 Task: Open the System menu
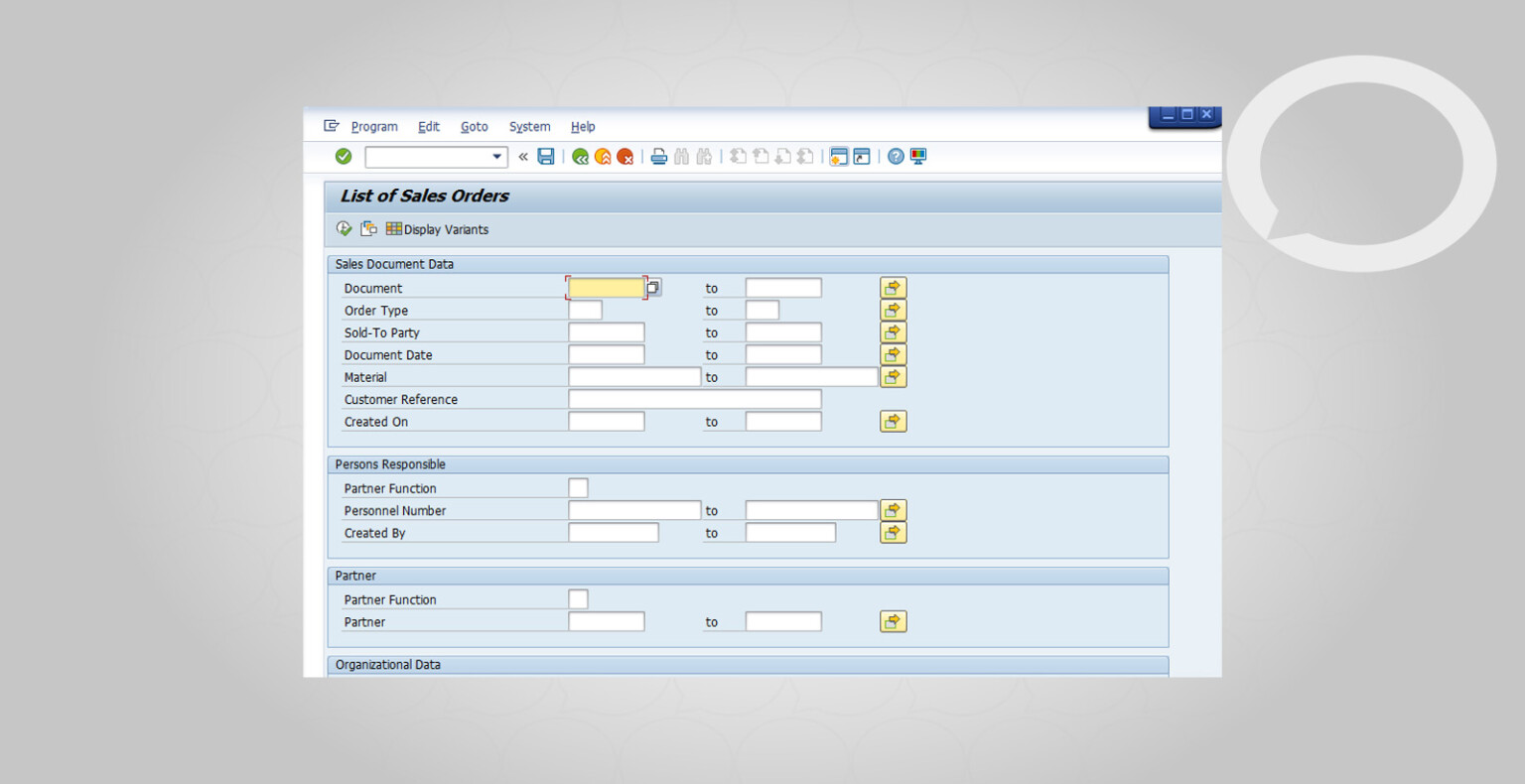point(529,126)
